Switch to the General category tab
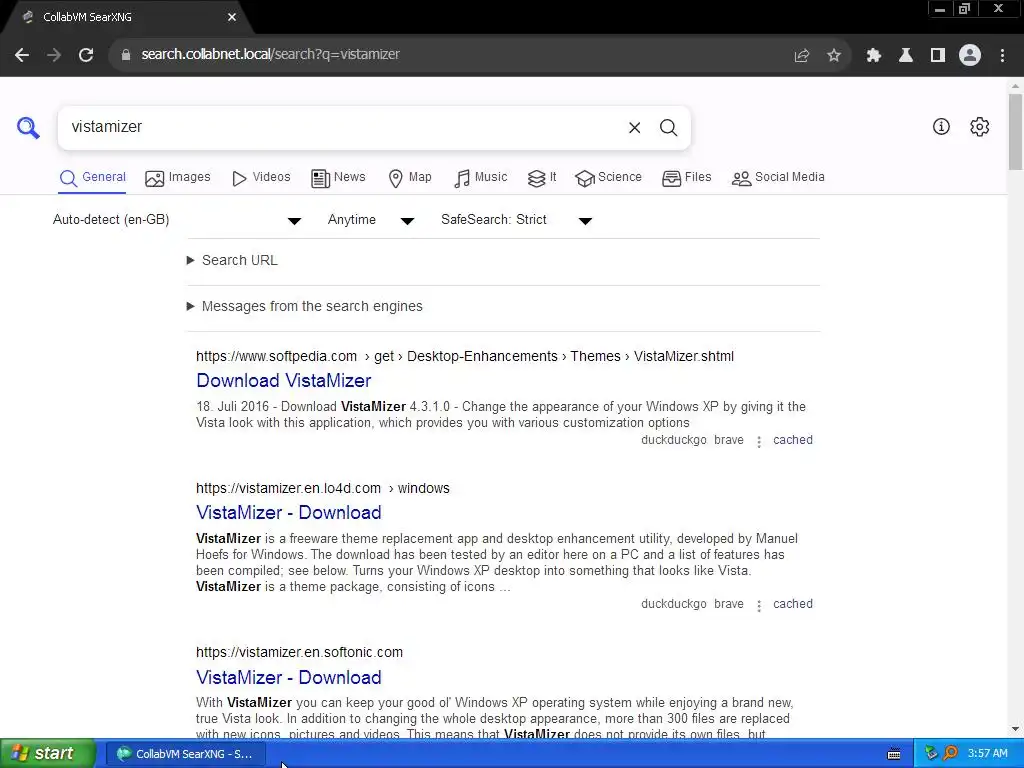Viewport: 1024px width, 768px height. coord(92,178)
